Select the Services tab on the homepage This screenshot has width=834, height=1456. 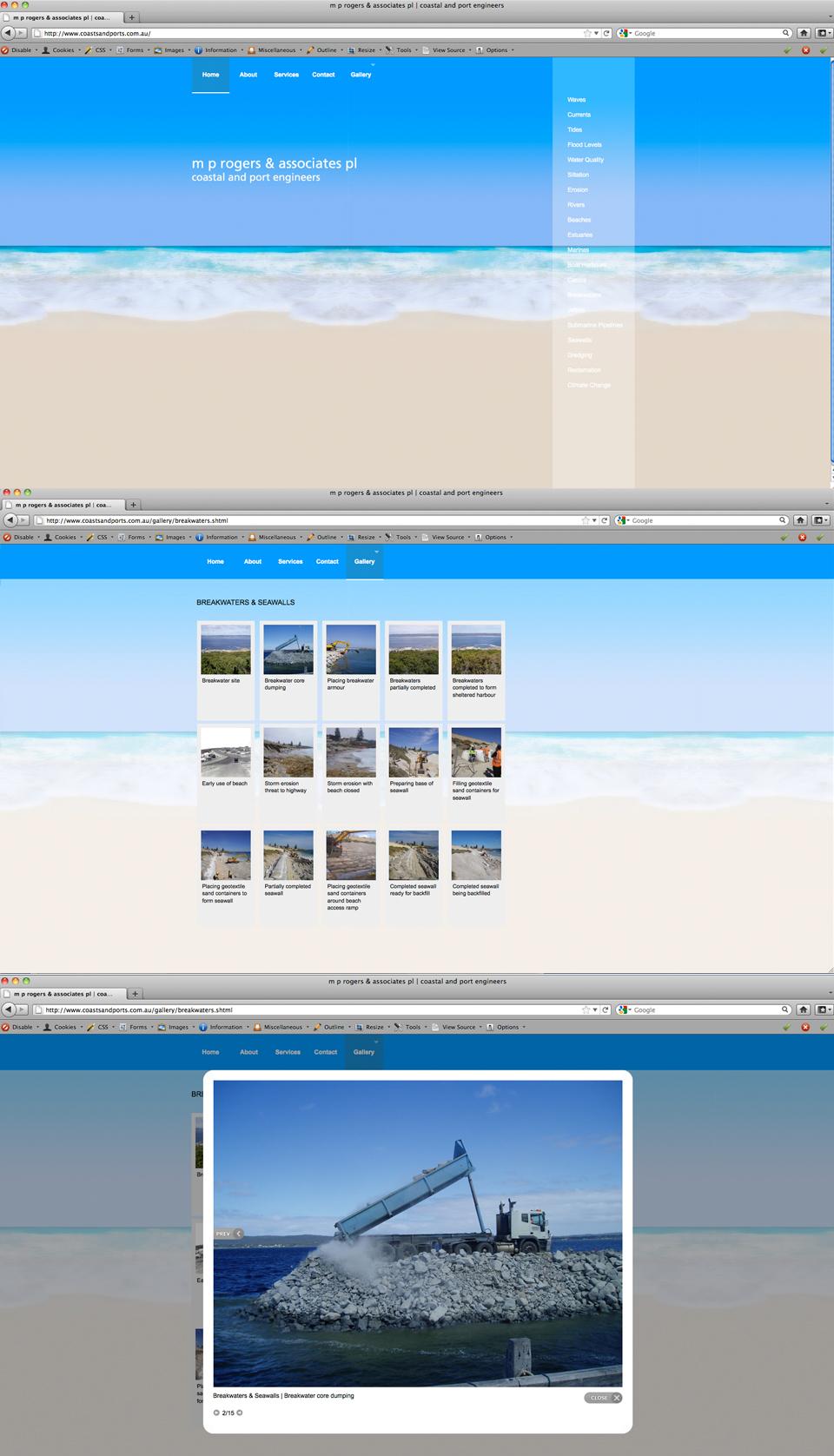286,75
